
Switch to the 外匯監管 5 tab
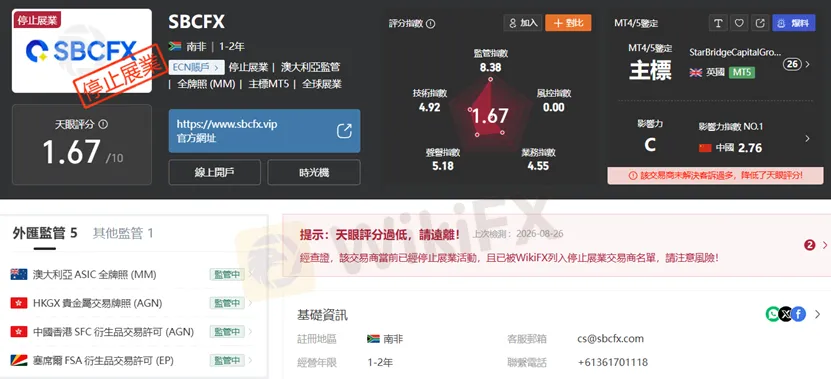pos(45,233)
